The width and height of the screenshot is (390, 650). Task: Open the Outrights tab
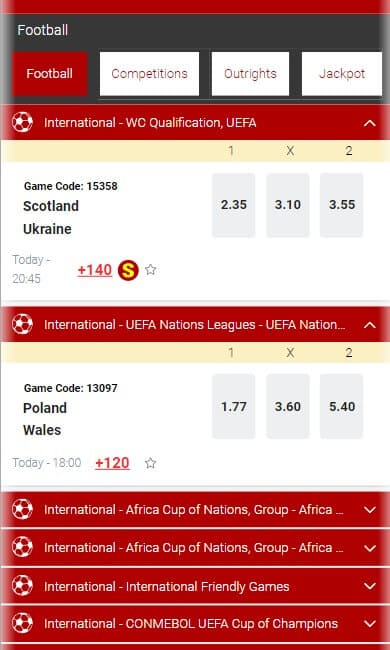click(250, 74)
